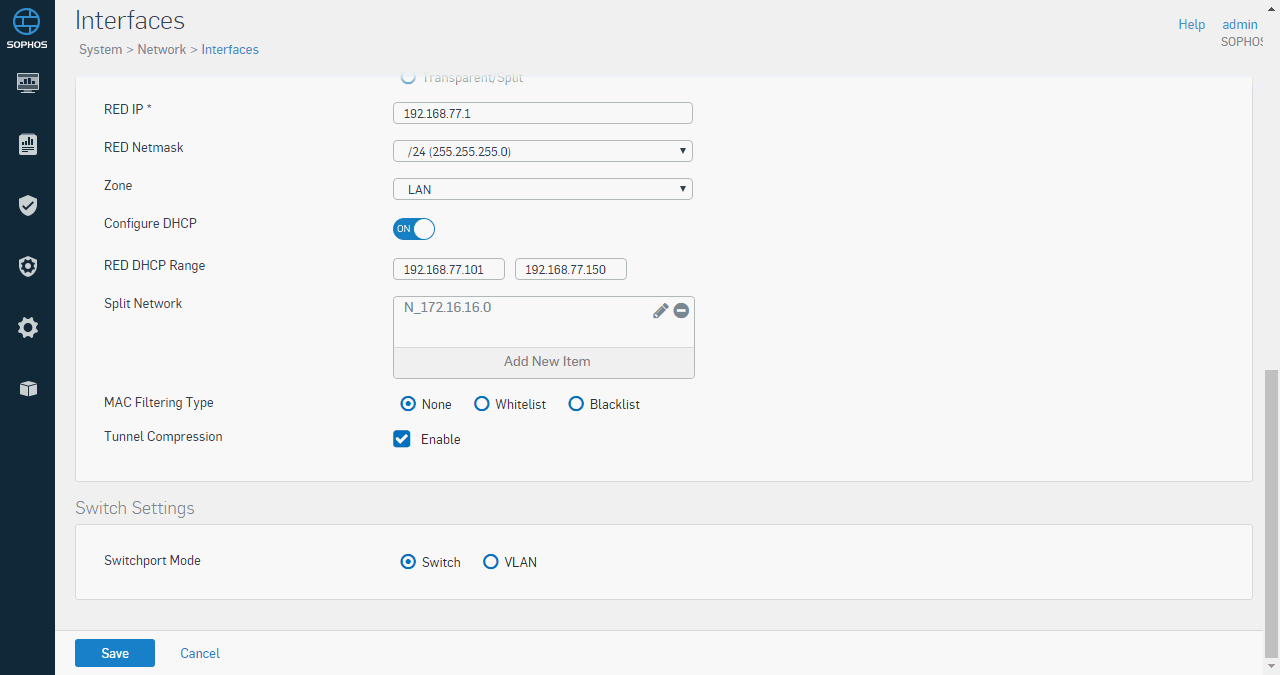Screen dimensions: 1280x675
Task: Select Transparent/Split radio option
Action: click(408, 77)
